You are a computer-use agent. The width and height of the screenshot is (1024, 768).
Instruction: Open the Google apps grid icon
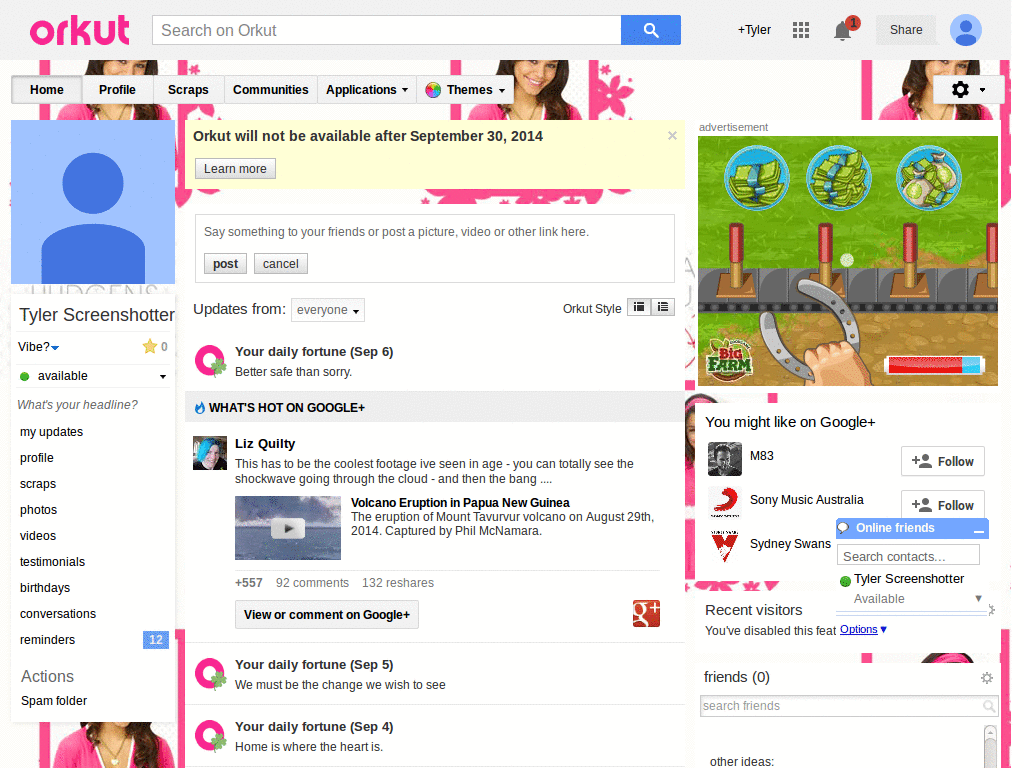coord(801,30)
